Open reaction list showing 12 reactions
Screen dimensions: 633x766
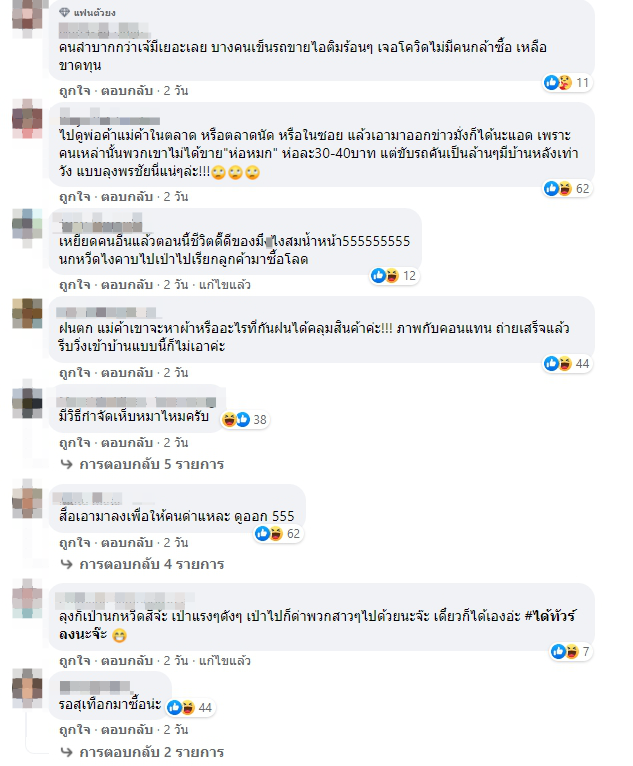pos(394,276)
